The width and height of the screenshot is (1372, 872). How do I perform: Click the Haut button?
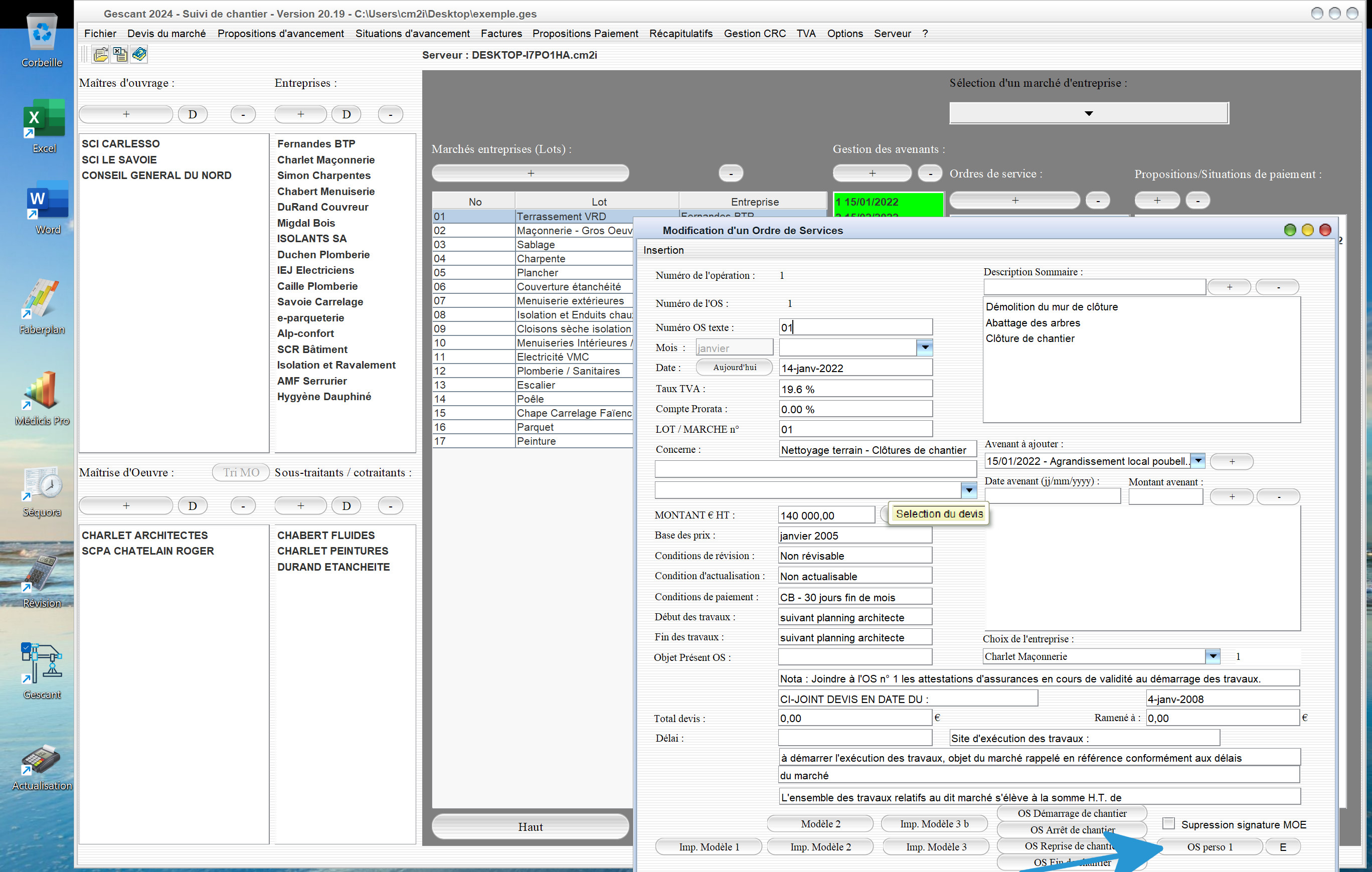click(x=531, y=826)
